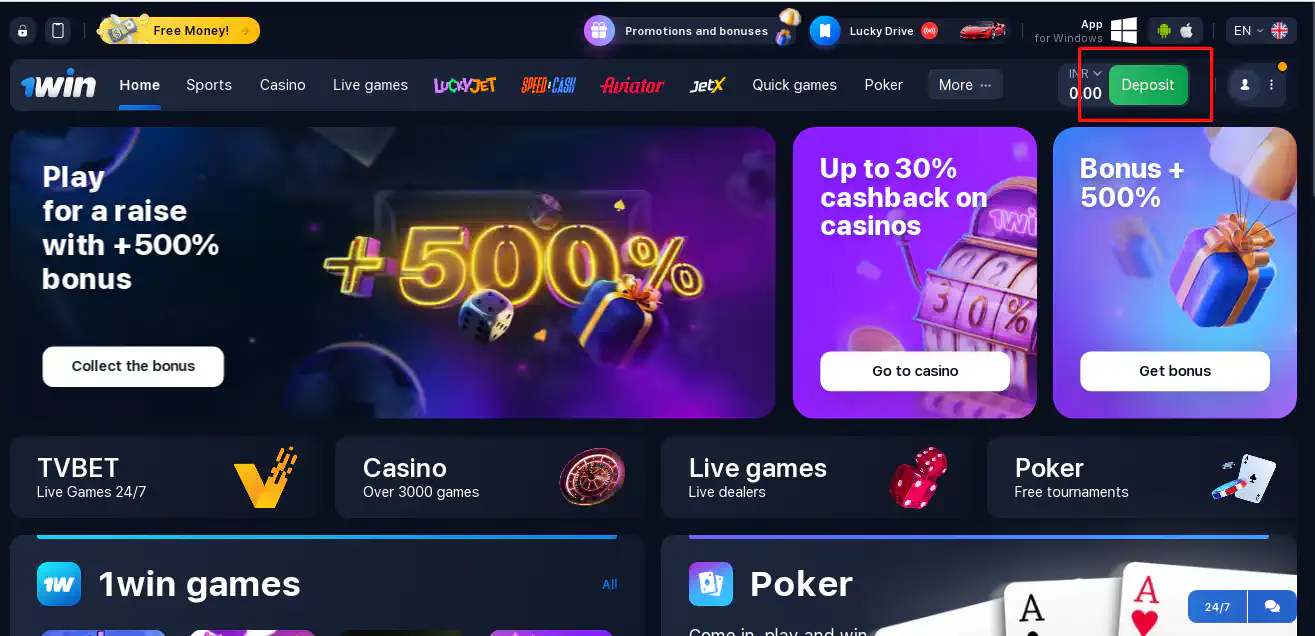Select the Android app icon
The image size is (1315, 636).
[1163, 31]
